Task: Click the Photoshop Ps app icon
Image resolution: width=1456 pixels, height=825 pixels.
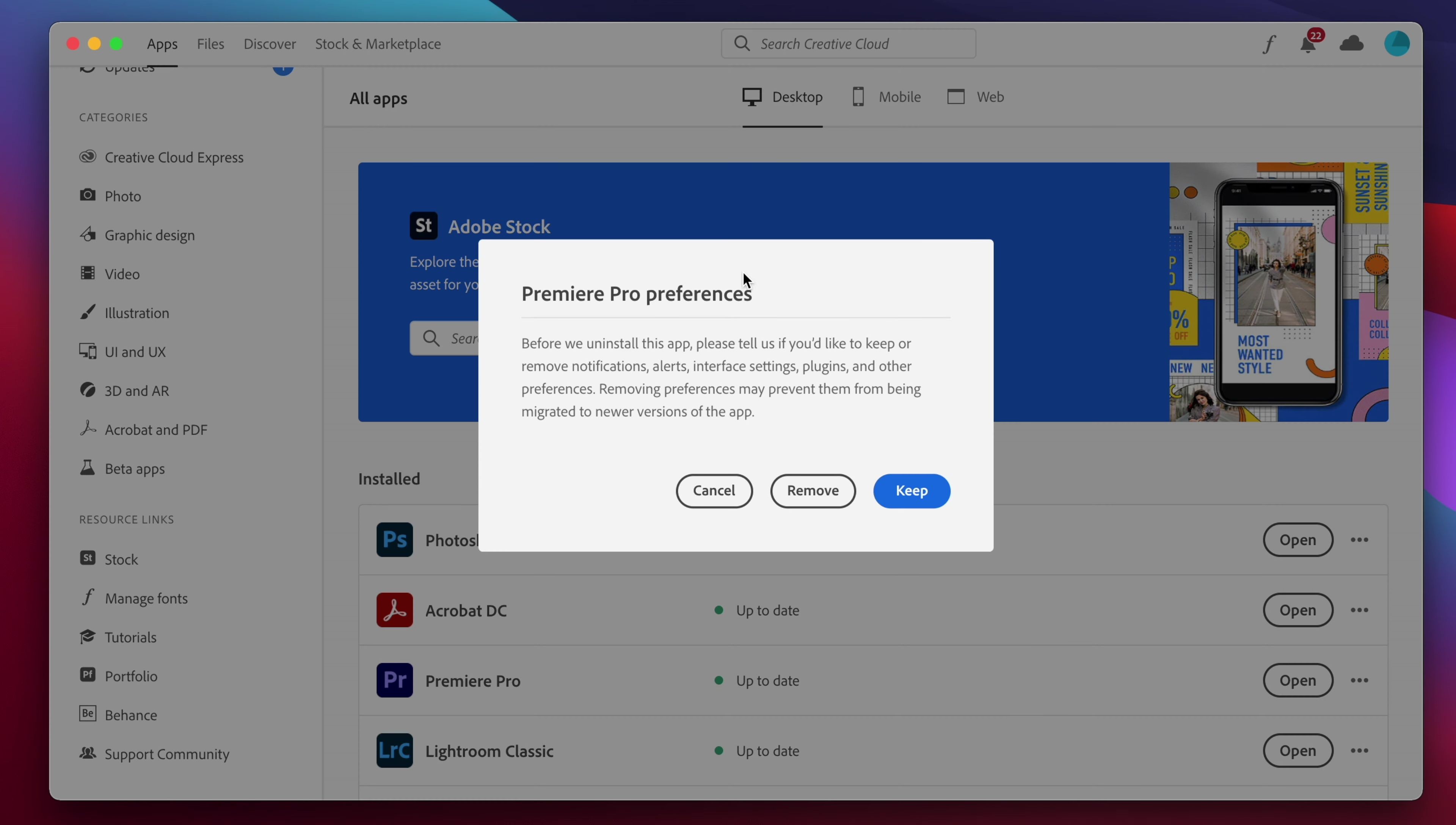Action: [394, 540]
